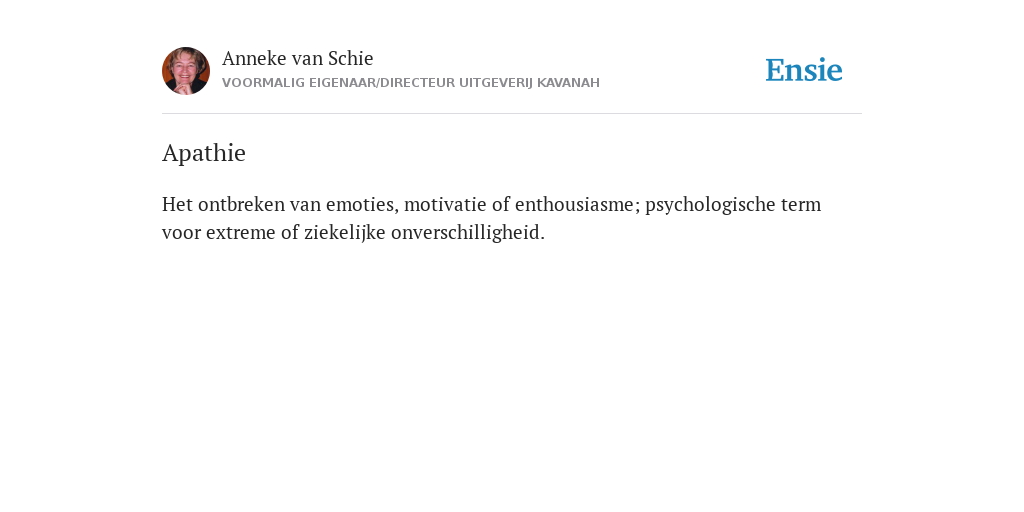The height and width of the screenshot is (512, 1024).
Task: Open Anneke van Schie's round profile photo
Action: (186, 71)
